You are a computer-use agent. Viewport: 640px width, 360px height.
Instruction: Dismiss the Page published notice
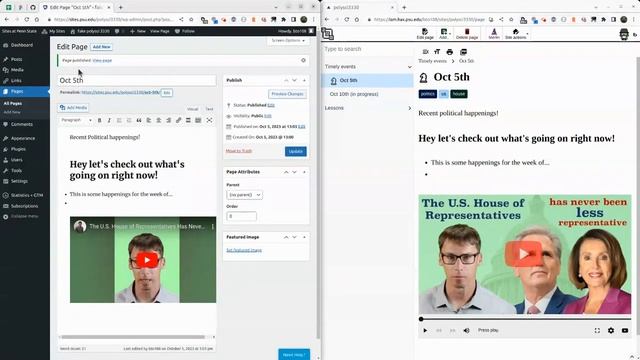click(x=303, y=60)
